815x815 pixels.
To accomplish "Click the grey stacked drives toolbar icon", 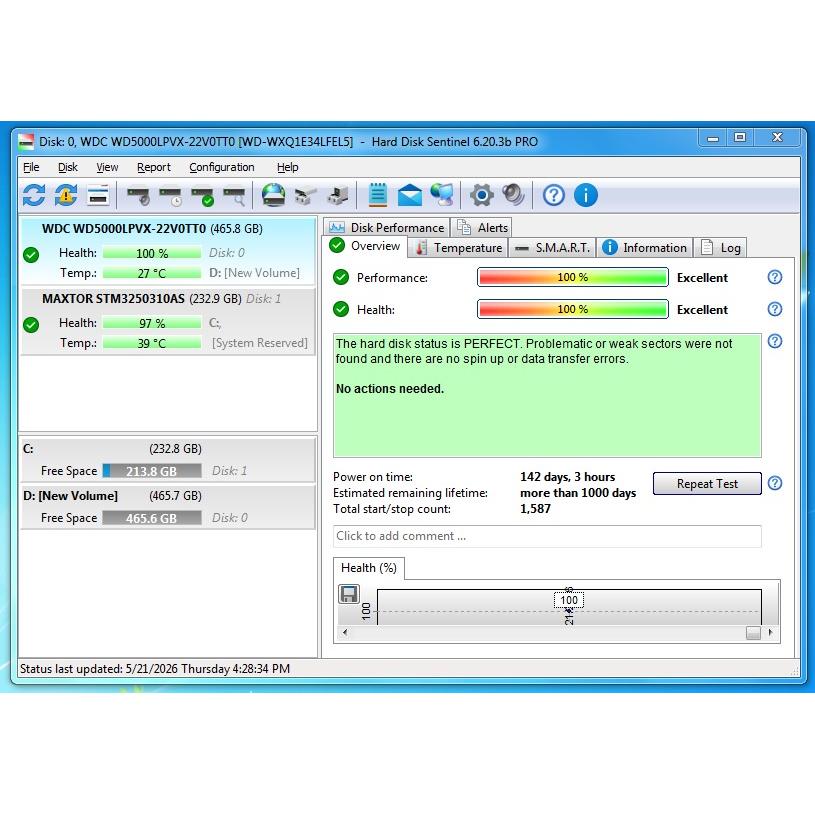I will pyautogui.click(x=306, y=196).
